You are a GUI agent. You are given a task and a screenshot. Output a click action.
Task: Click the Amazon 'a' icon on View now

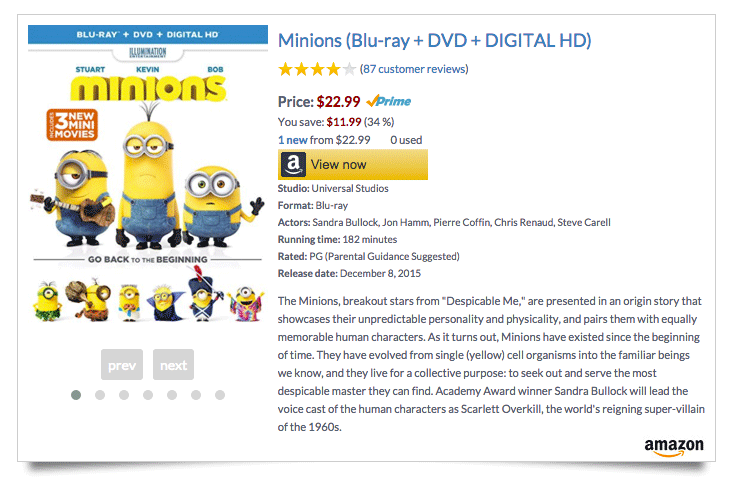[x=293, y=164]
